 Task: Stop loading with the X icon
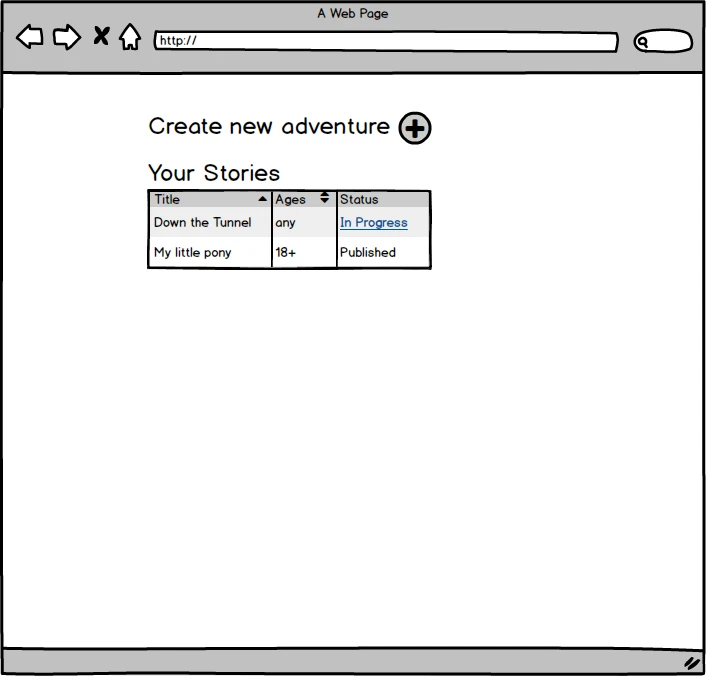[101, 36]
